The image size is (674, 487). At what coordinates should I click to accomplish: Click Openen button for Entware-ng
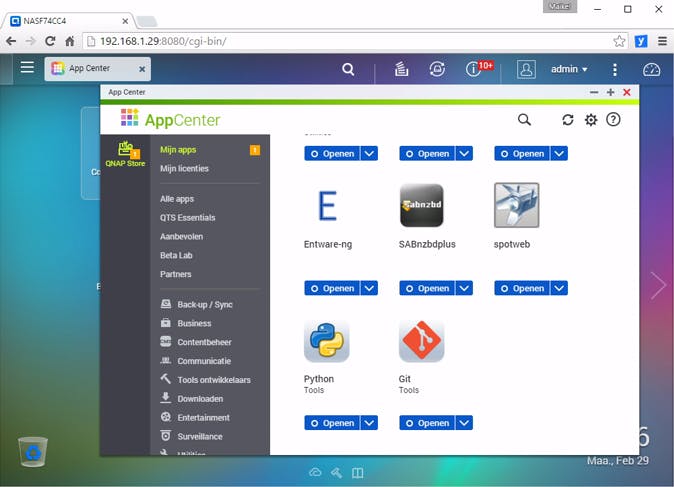click(332, 288)
